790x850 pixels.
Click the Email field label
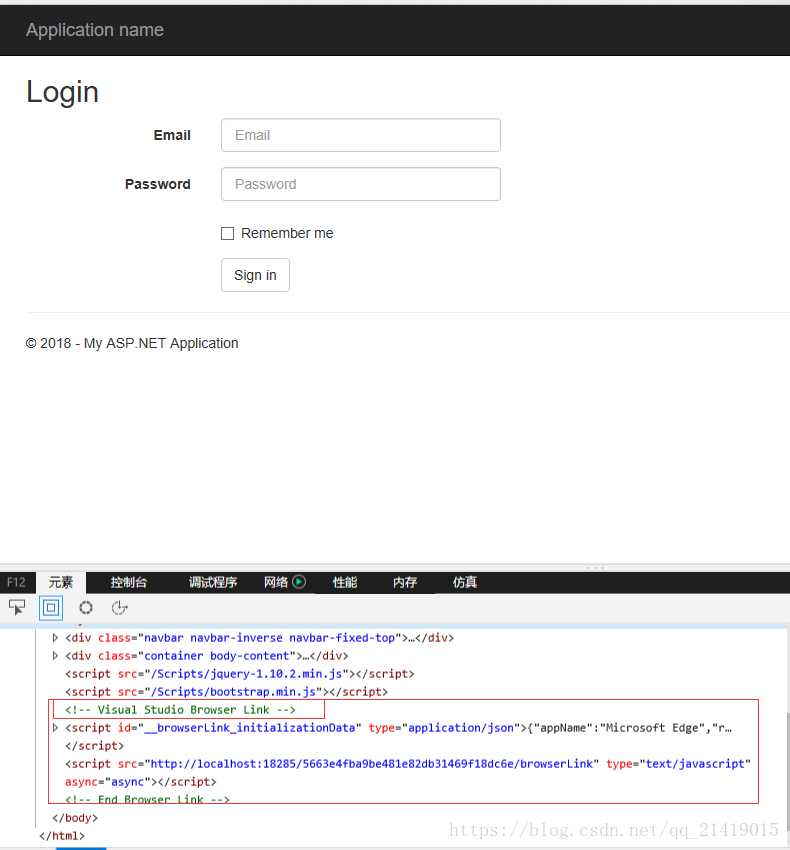tap(172, 135)
